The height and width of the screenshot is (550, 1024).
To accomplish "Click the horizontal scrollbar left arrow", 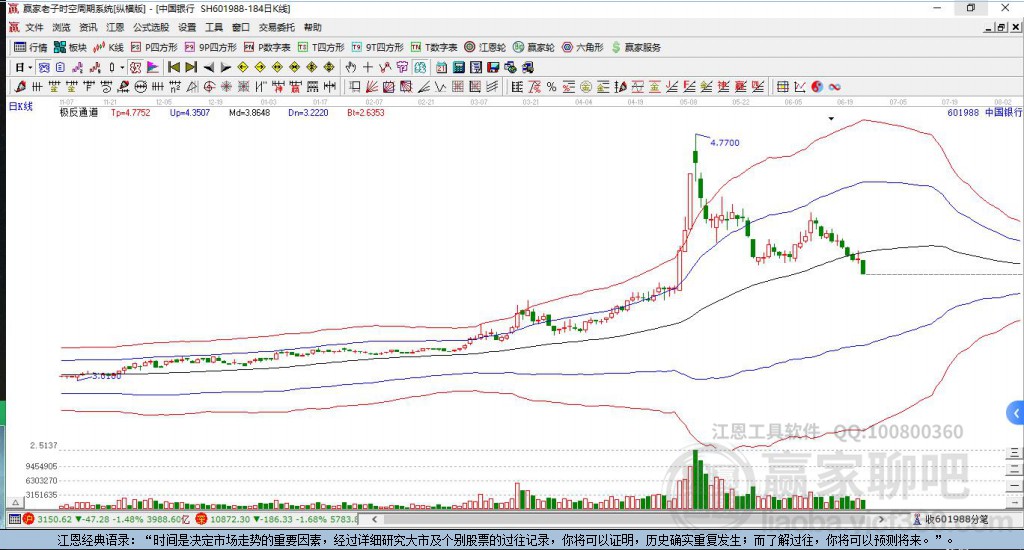I will tap(374, 519).
